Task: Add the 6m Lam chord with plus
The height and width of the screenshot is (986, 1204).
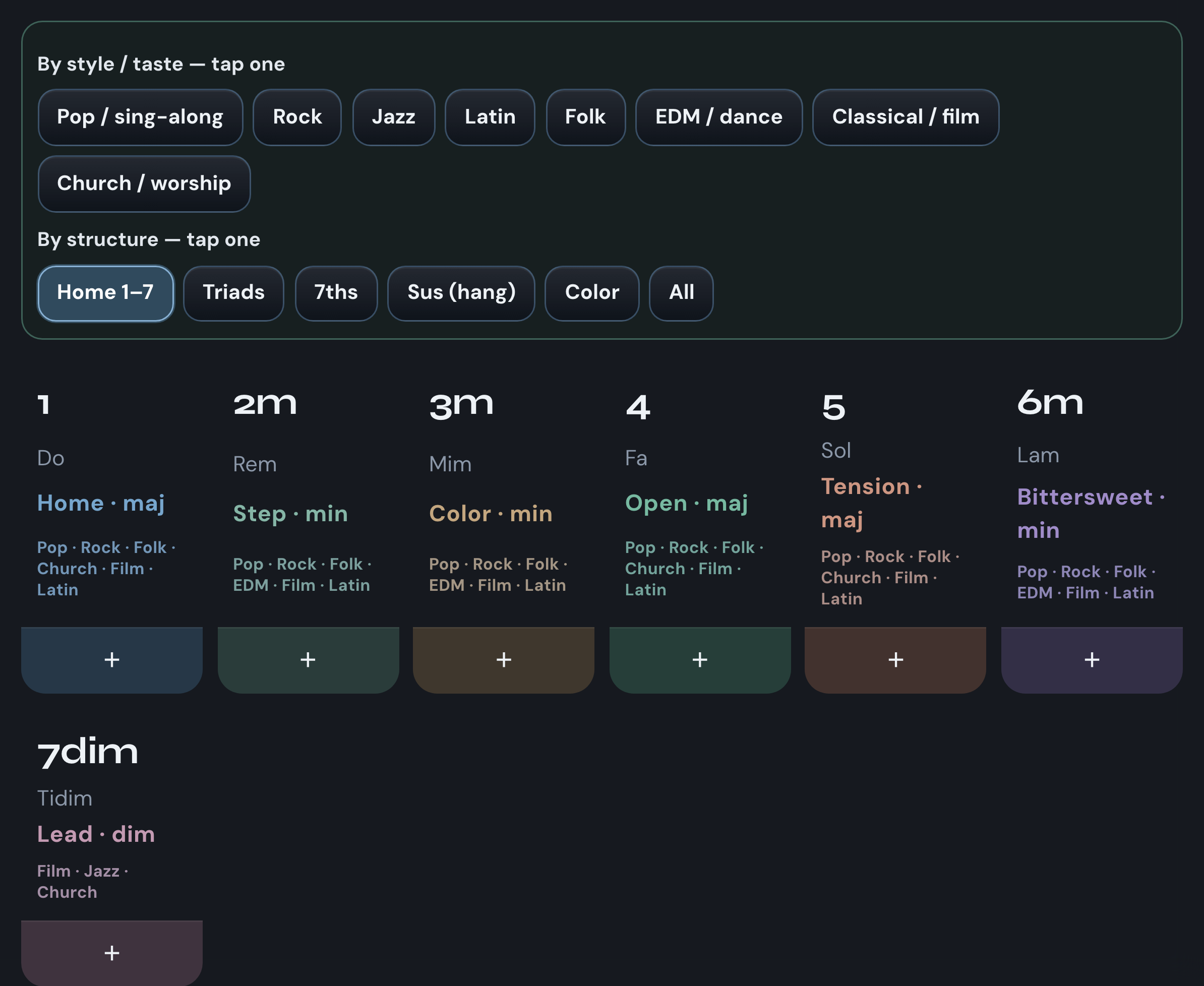Action: [1092, 659]
